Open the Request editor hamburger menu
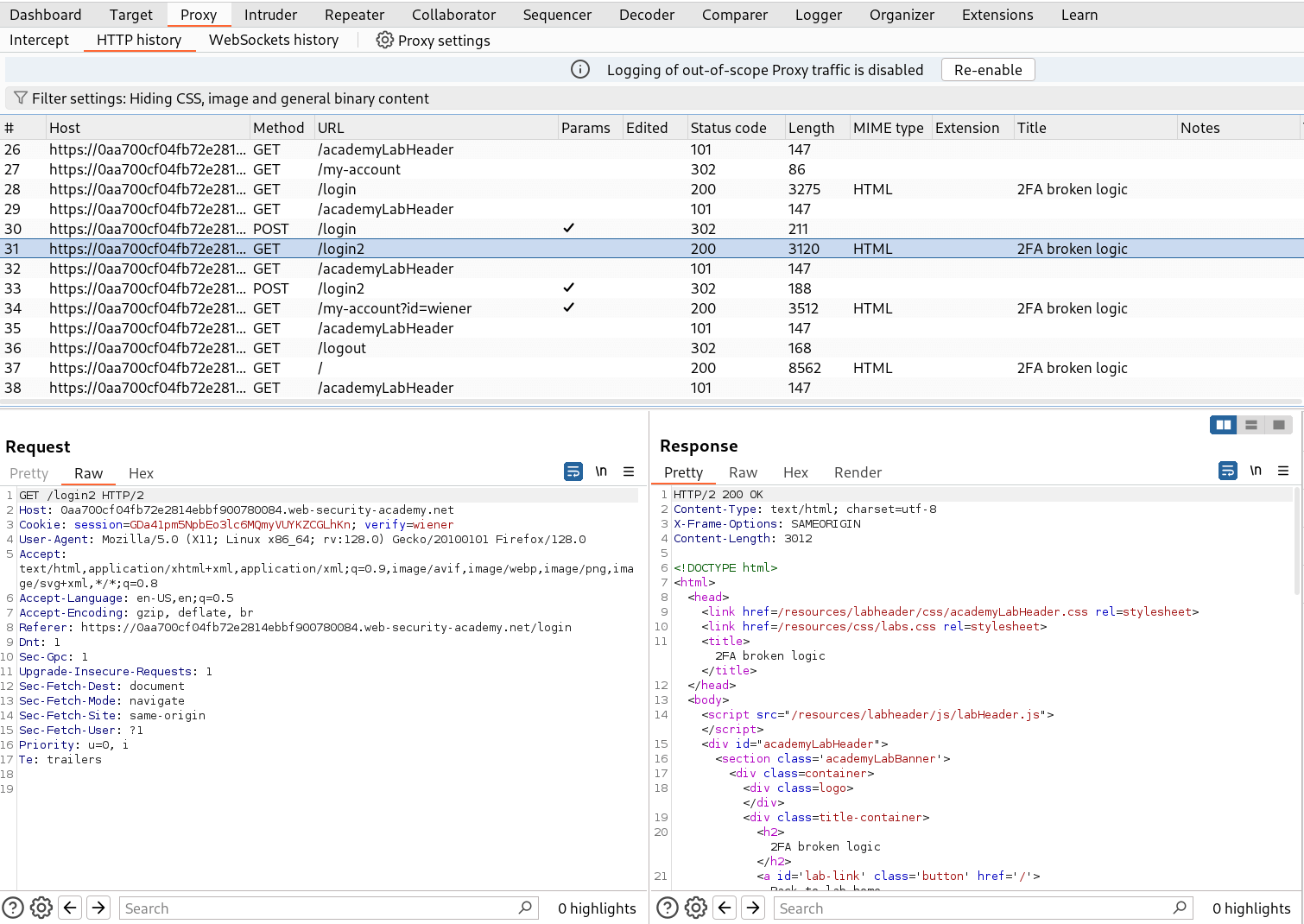 coord(629,471)
